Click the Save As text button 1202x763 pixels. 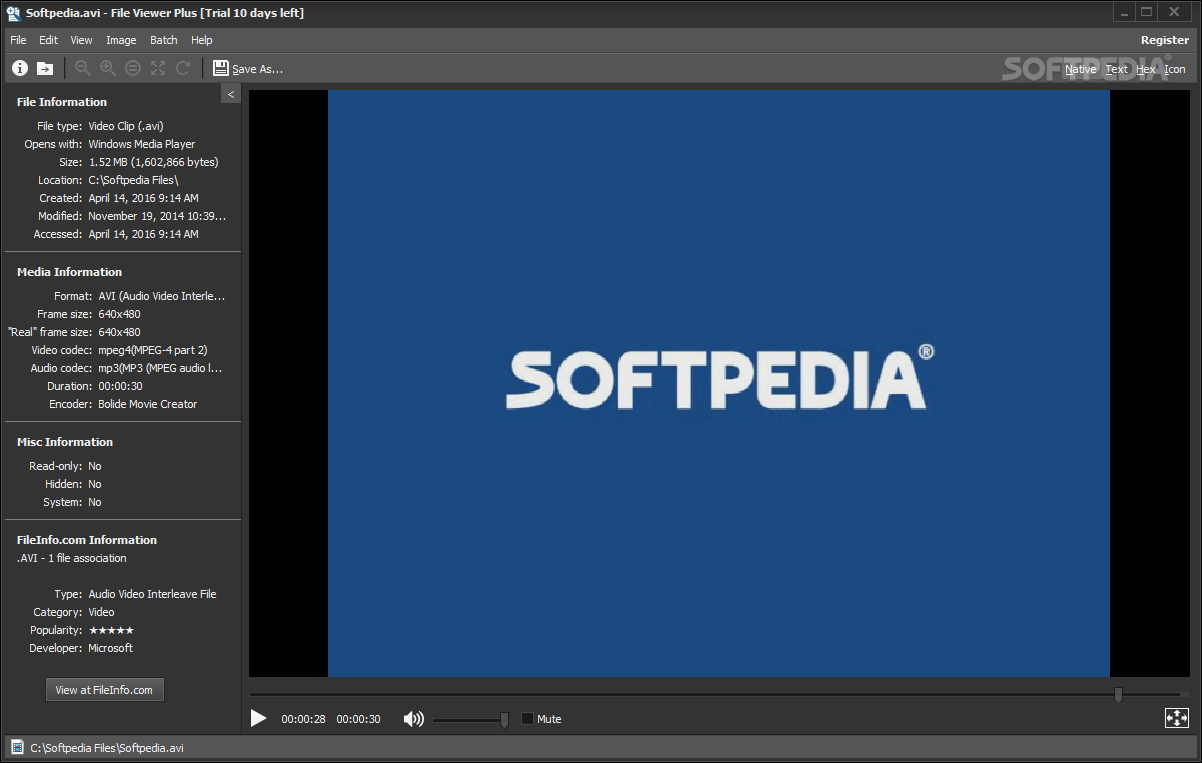258,69
